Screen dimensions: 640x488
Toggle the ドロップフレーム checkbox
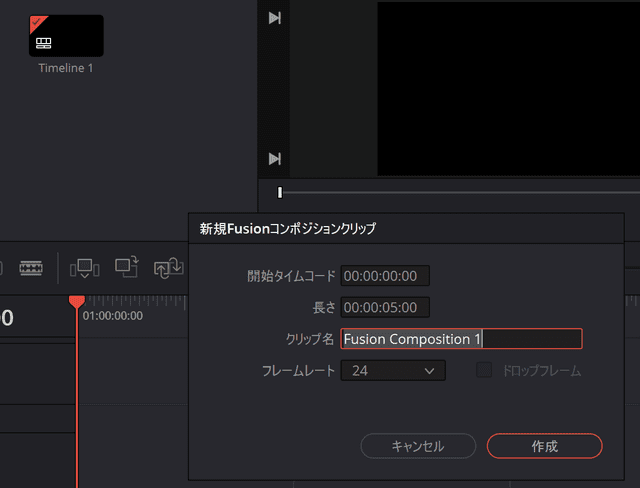[484, 370]
